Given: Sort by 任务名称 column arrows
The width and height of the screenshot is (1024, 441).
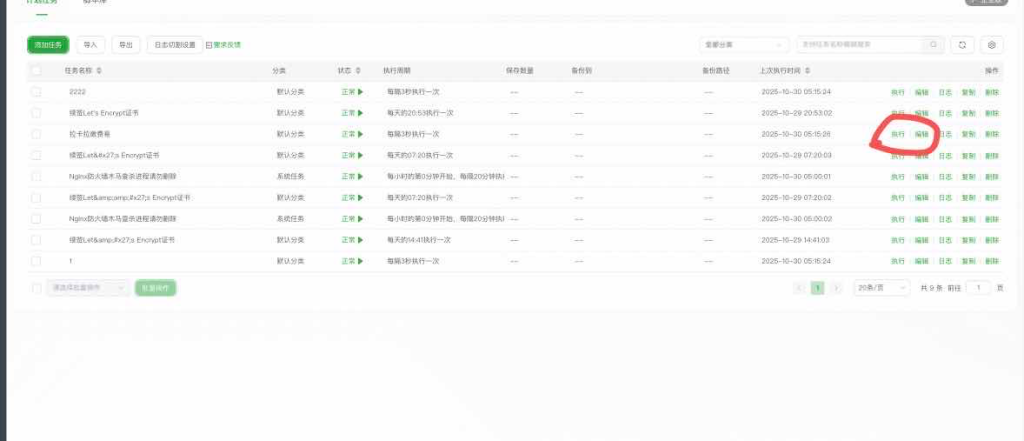Looking at the screenshot, I should (x=99, y=71).
